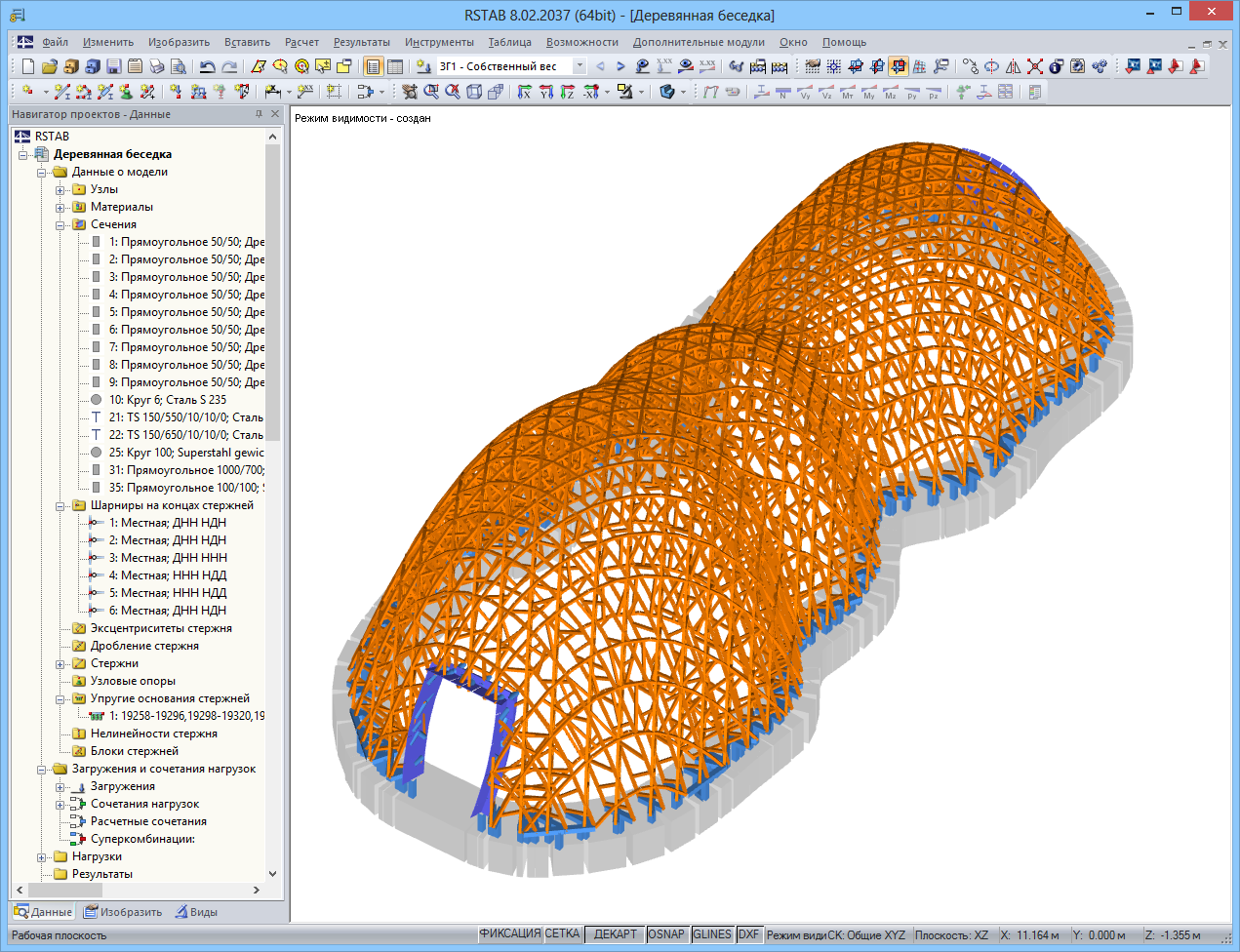Click the mirror tool icon

coord(1014,66)
